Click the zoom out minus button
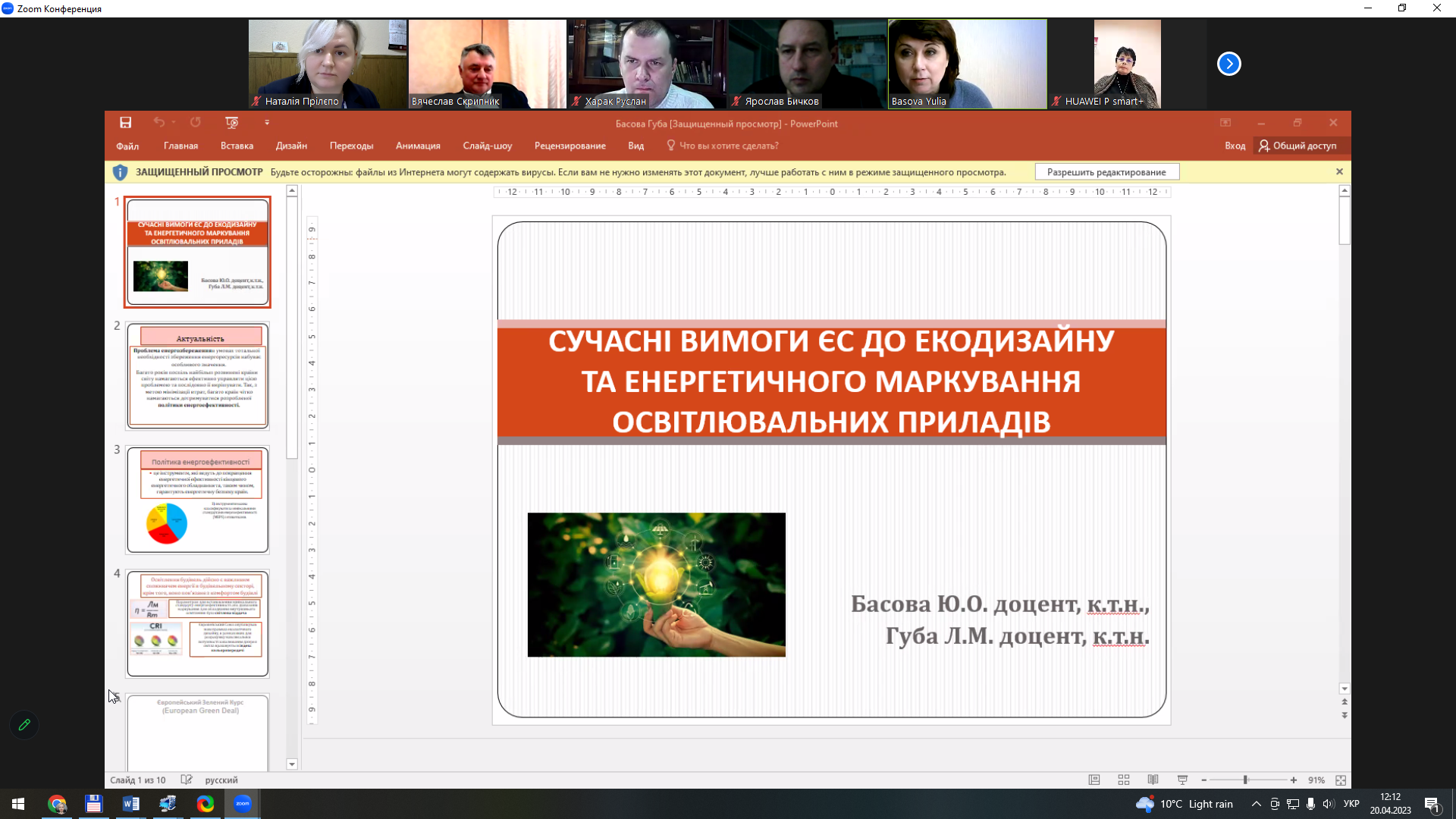The height and width of the screenshot is (819, 1456). point(1203,780)
